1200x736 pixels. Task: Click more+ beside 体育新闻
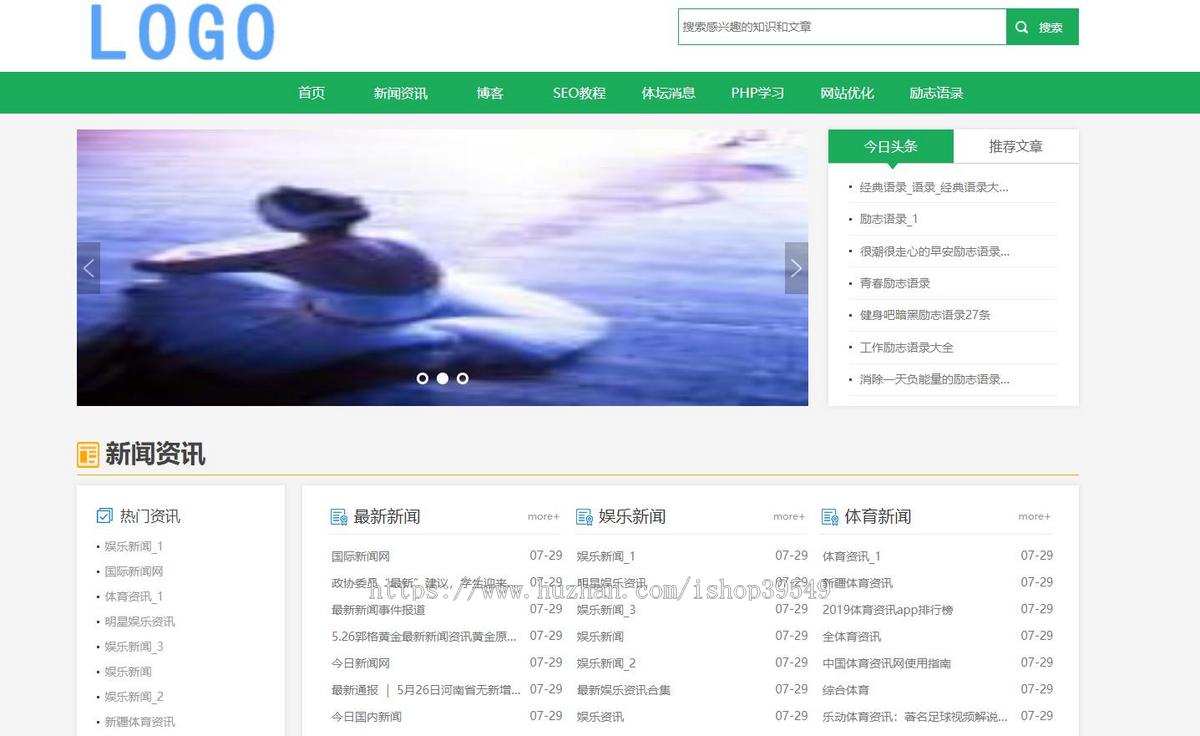[1034, 517]
